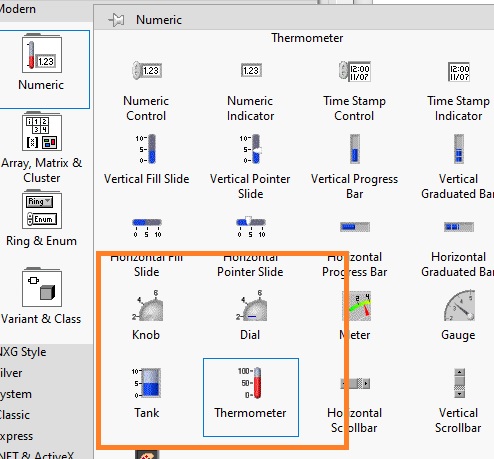Screen dimensions: 494x459
Task: Open the Ring & Enum subpalette
Action: pos(42,218)
